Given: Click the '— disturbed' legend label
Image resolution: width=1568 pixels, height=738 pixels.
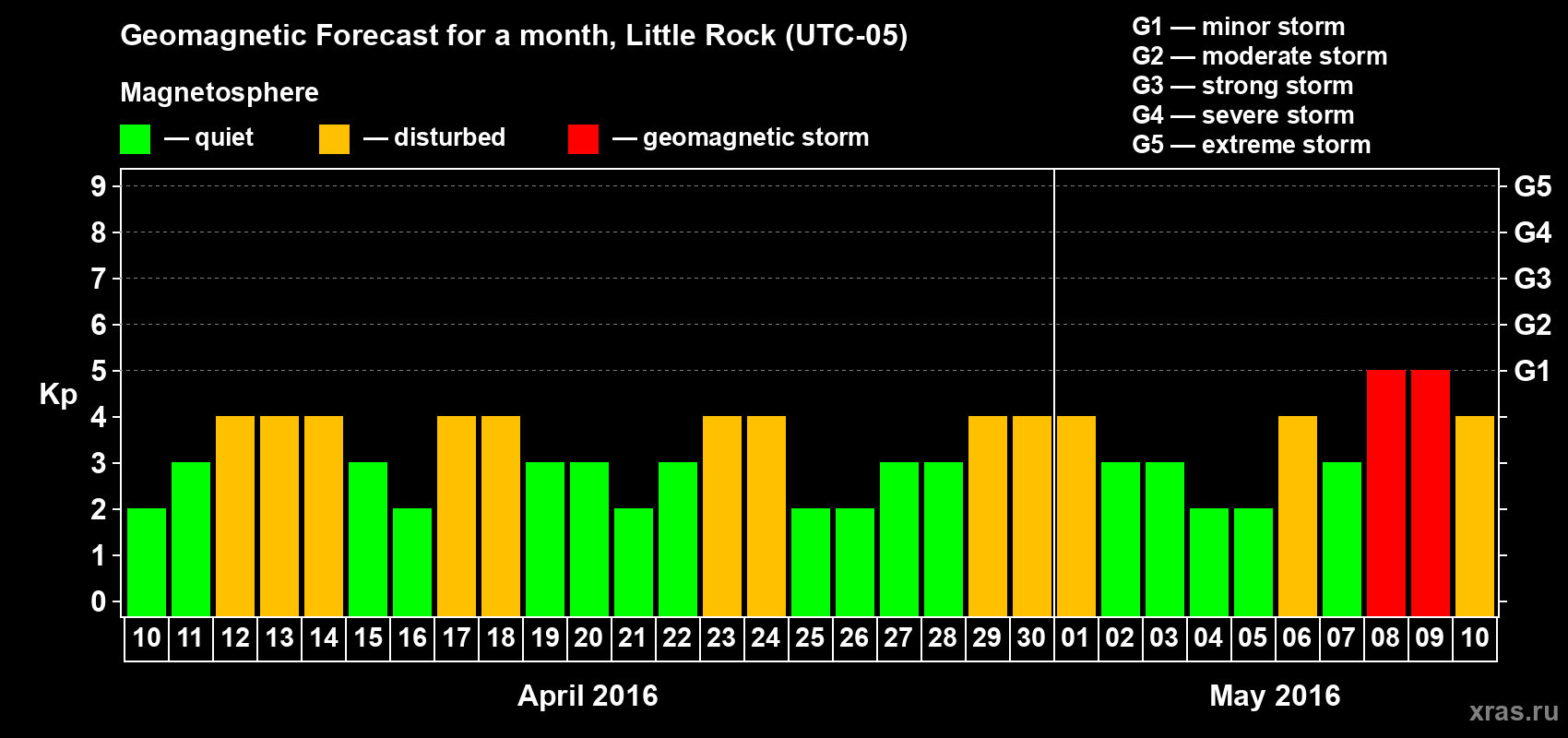Looking at the screenshot, I should tap(434, 137).
